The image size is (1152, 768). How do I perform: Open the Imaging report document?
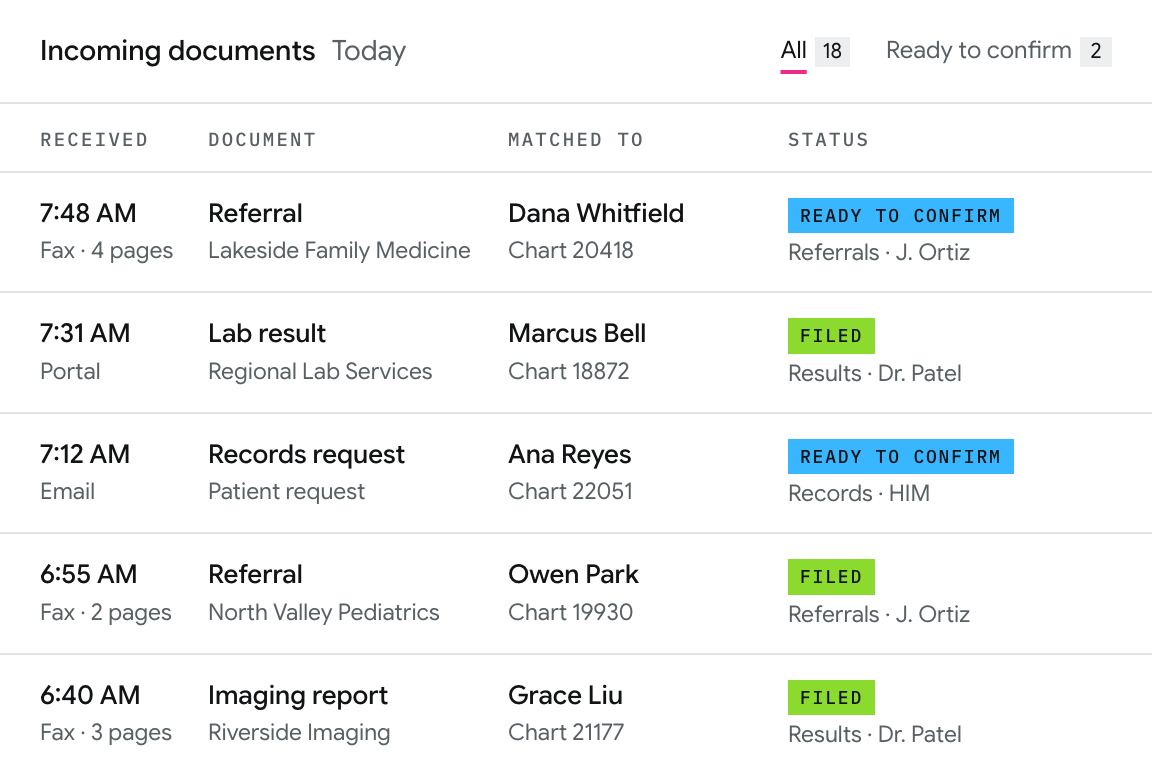[298, 696]
